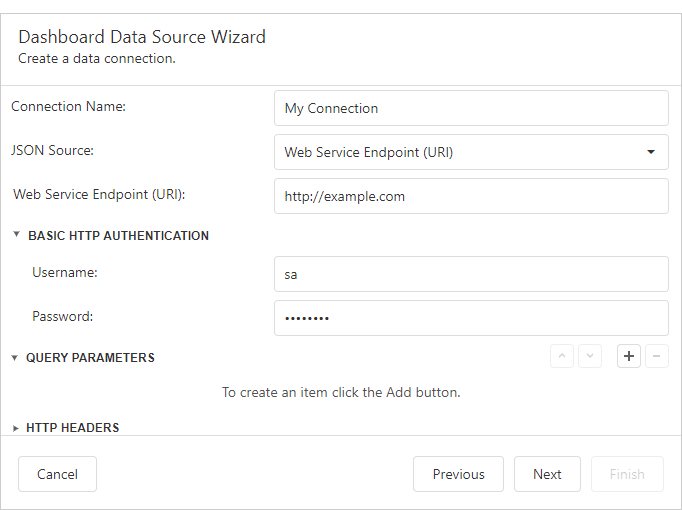Collapse the Query Parameters section
Screen dimensions: 682x510
pyautogui.click(x=15, y=358)
